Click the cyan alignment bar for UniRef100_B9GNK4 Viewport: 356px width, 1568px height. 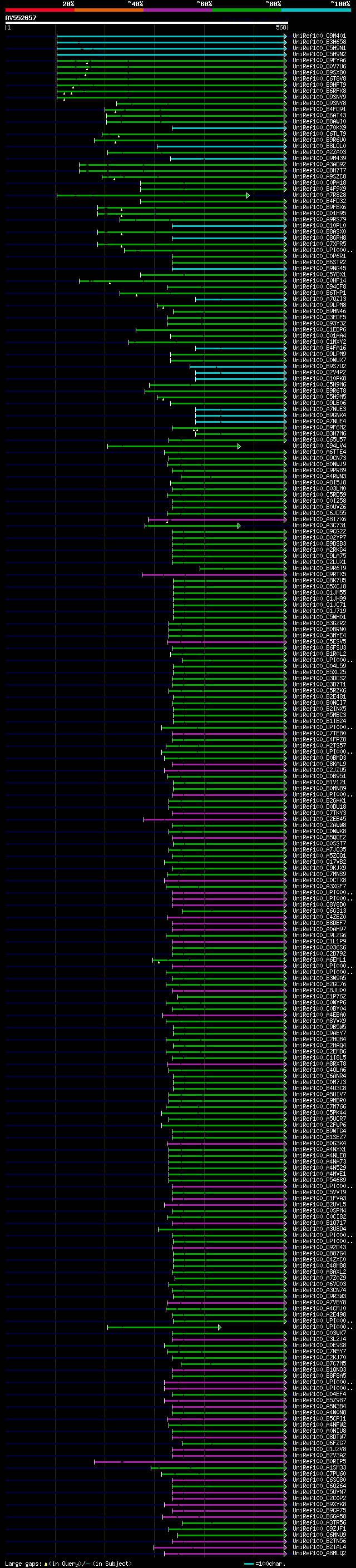[240, 416]
